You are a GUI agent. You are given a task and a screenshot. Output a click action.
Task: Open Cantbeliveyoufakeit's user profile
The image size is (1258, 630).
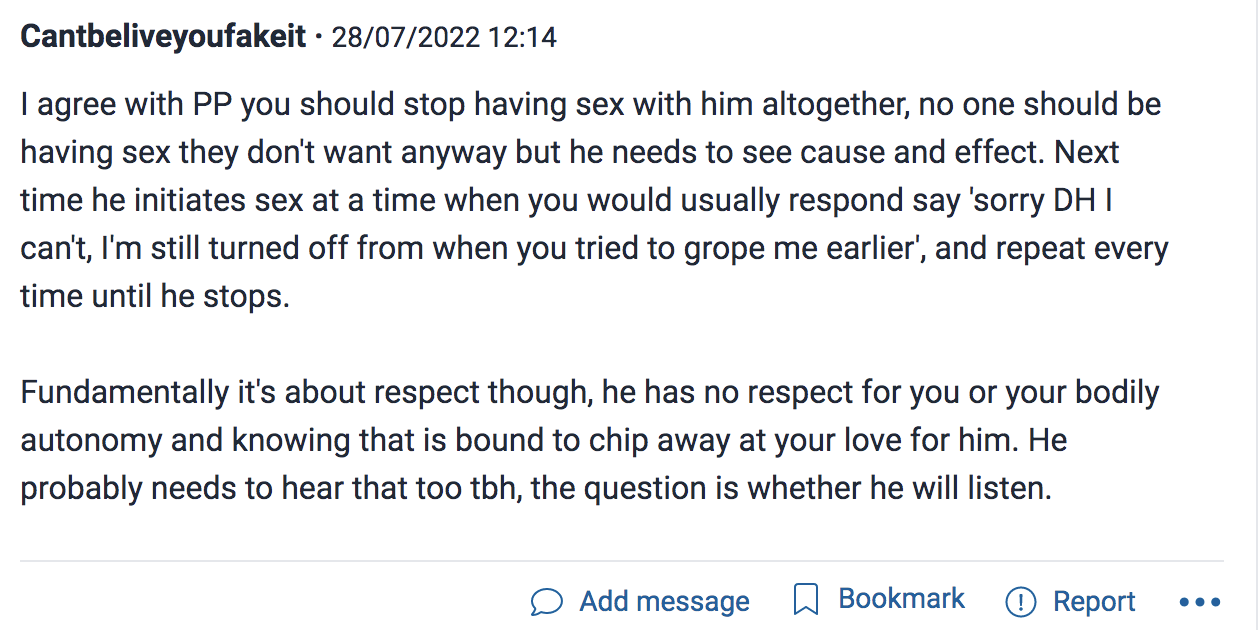click(x=163, y=37)
